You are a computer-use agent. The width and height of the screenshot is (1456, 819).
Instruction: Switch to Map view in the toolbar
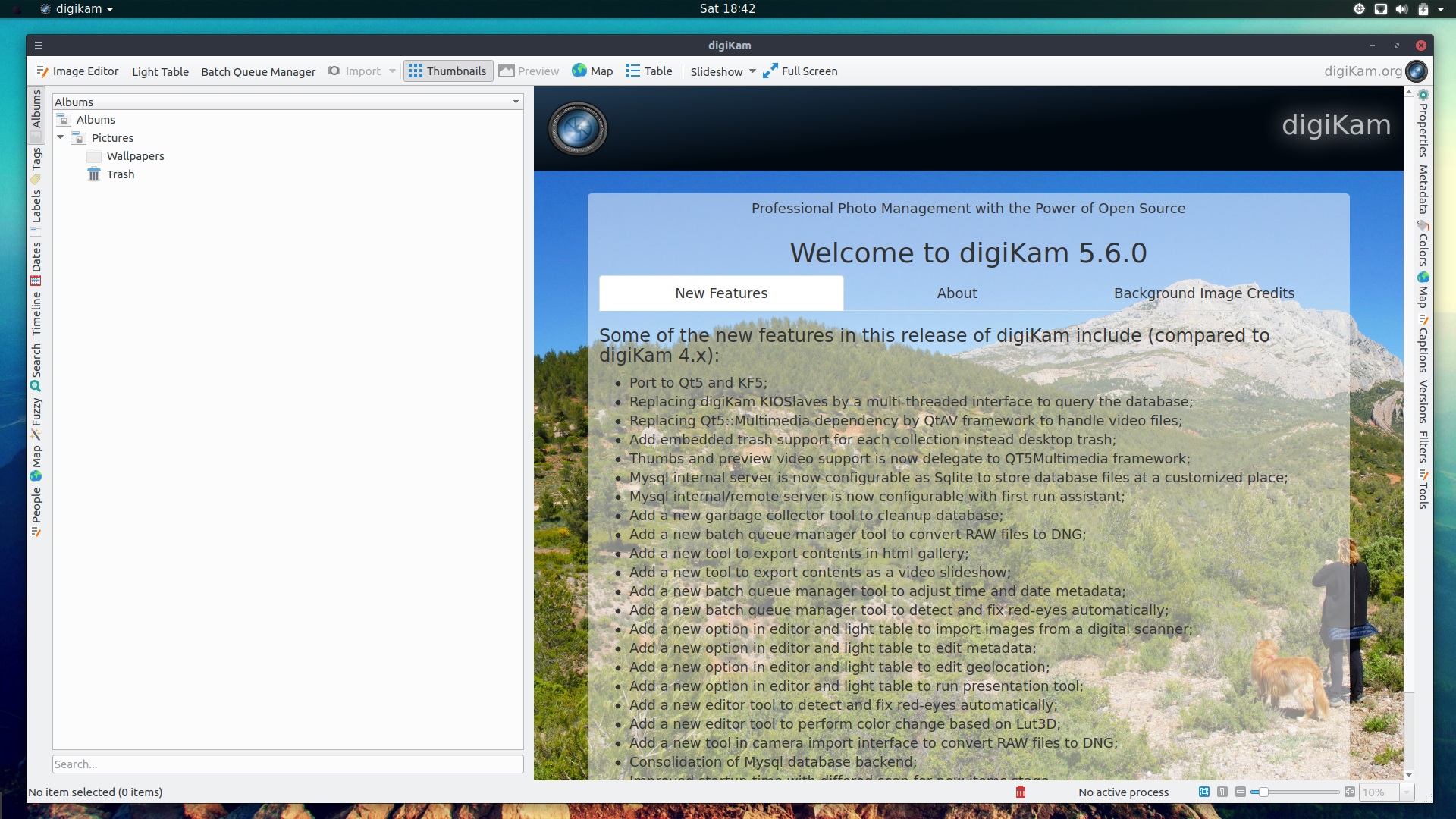point(592,71)
